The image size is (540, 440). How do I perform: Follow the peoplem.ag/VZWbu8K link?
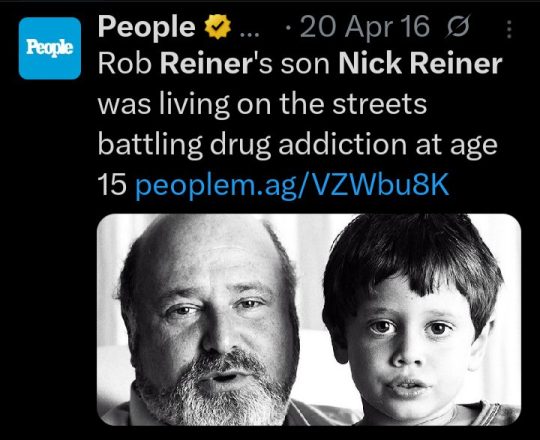(292, 185)
